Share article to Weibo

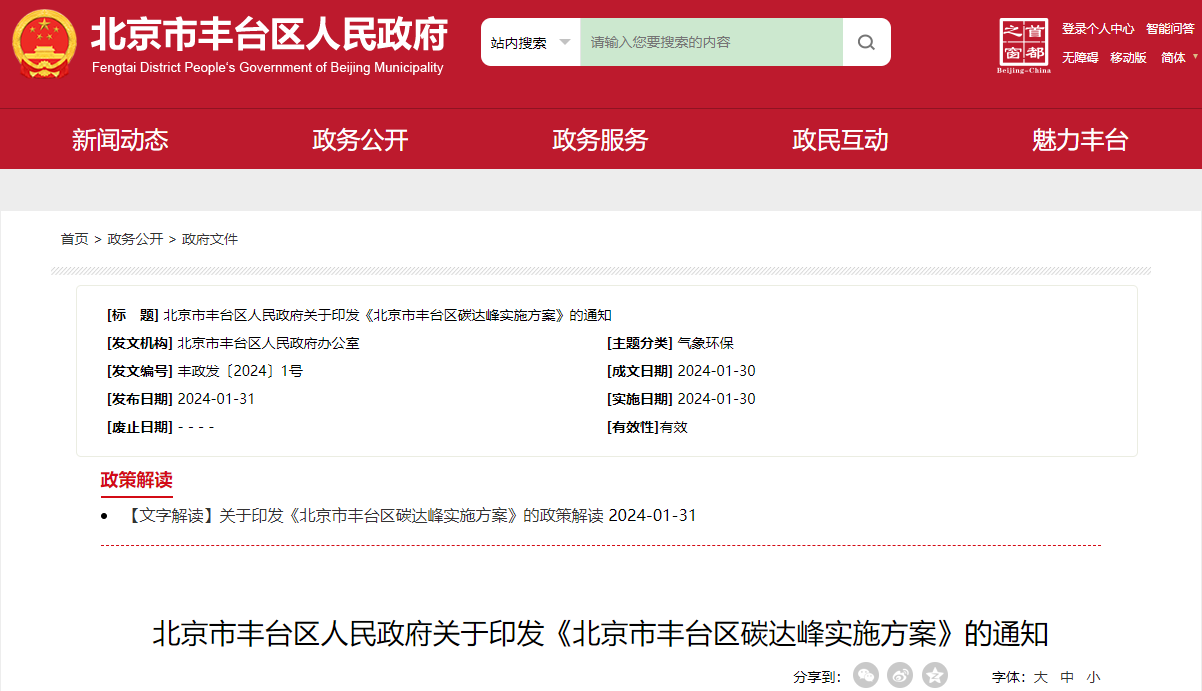(x=900, y=676)
